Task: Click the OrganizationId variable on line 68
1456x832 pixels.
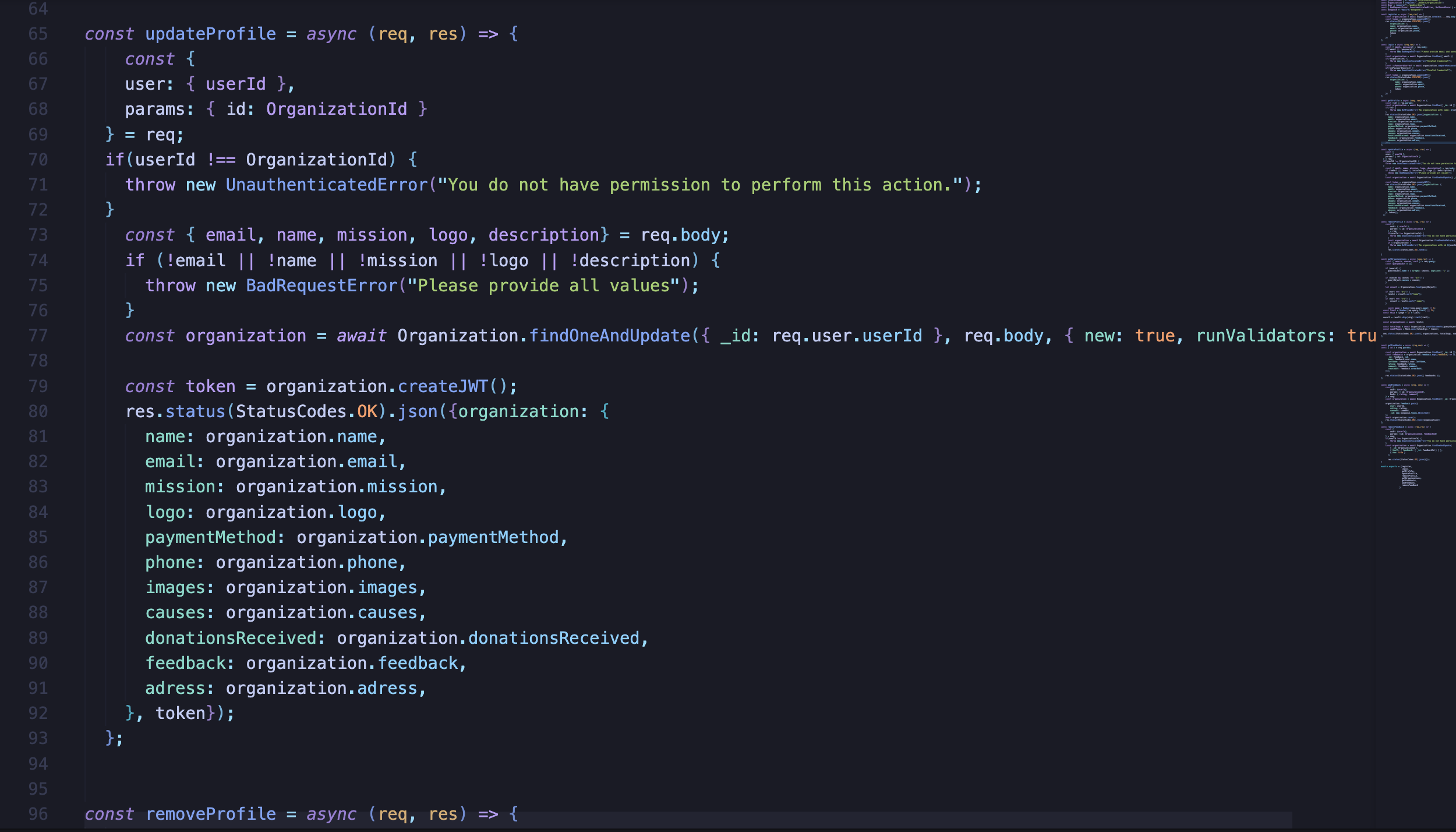Action: coord(337,109)
